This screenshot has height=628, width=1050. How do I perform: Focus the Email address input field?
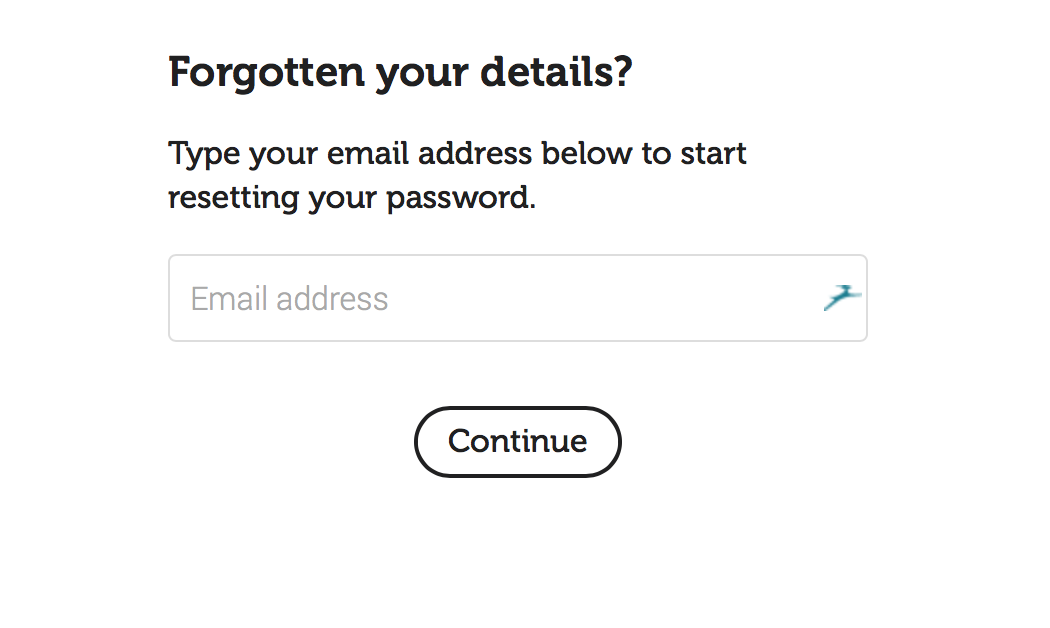pos(500,298)
